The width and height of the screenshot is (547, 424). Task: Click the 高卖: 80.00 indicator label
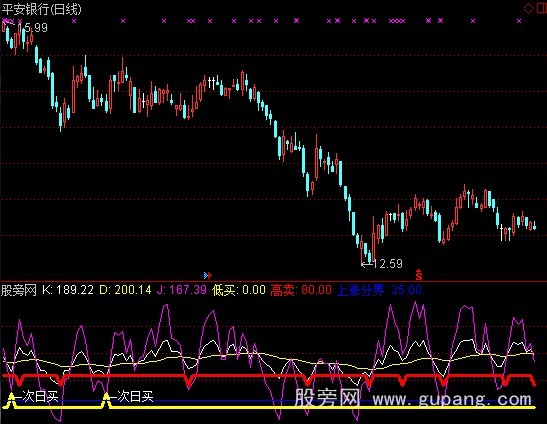click(x=301, y=290)
